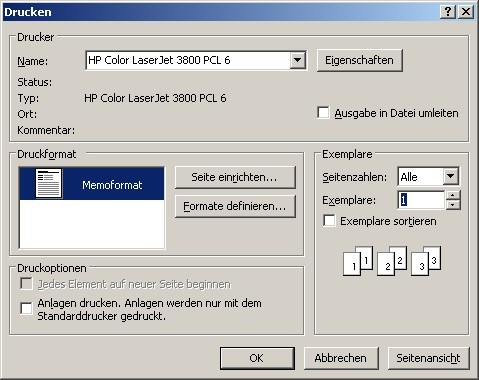The image size is (479, 380).
Task: Click empty area of Druckformat list
Action: [x=92, y=224]
